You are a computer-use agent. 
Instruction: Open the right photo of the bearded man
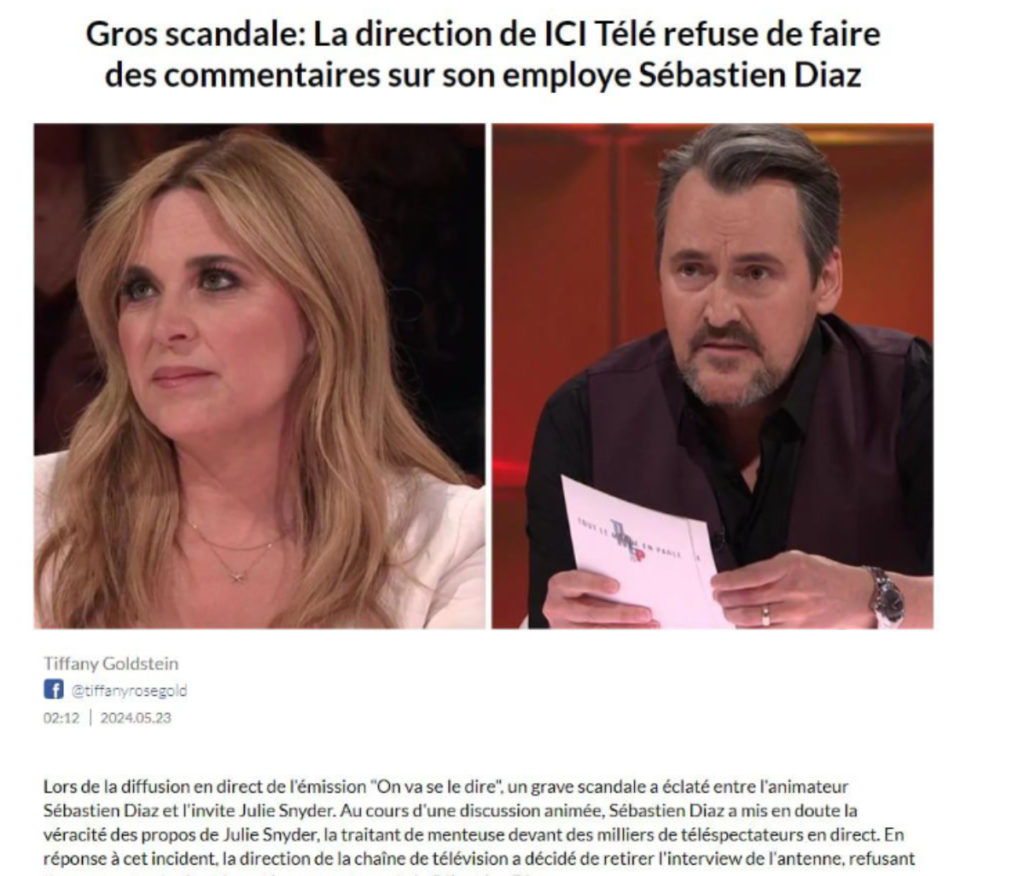712,376
